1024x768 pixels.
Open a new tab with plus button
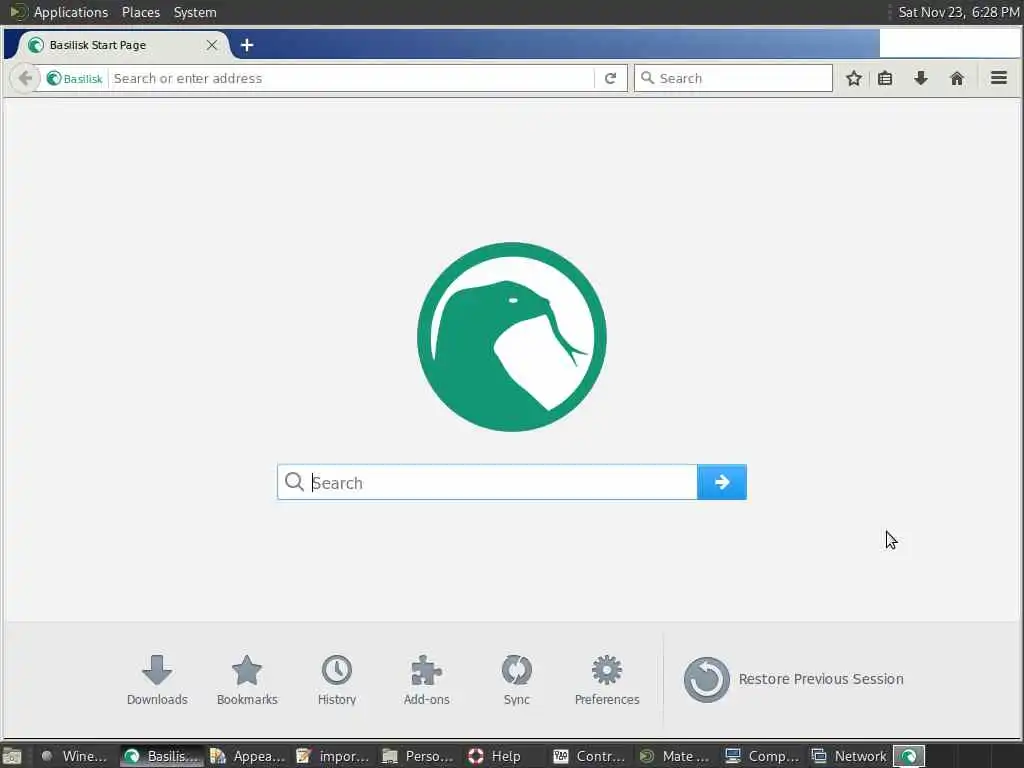coord(247,45)
